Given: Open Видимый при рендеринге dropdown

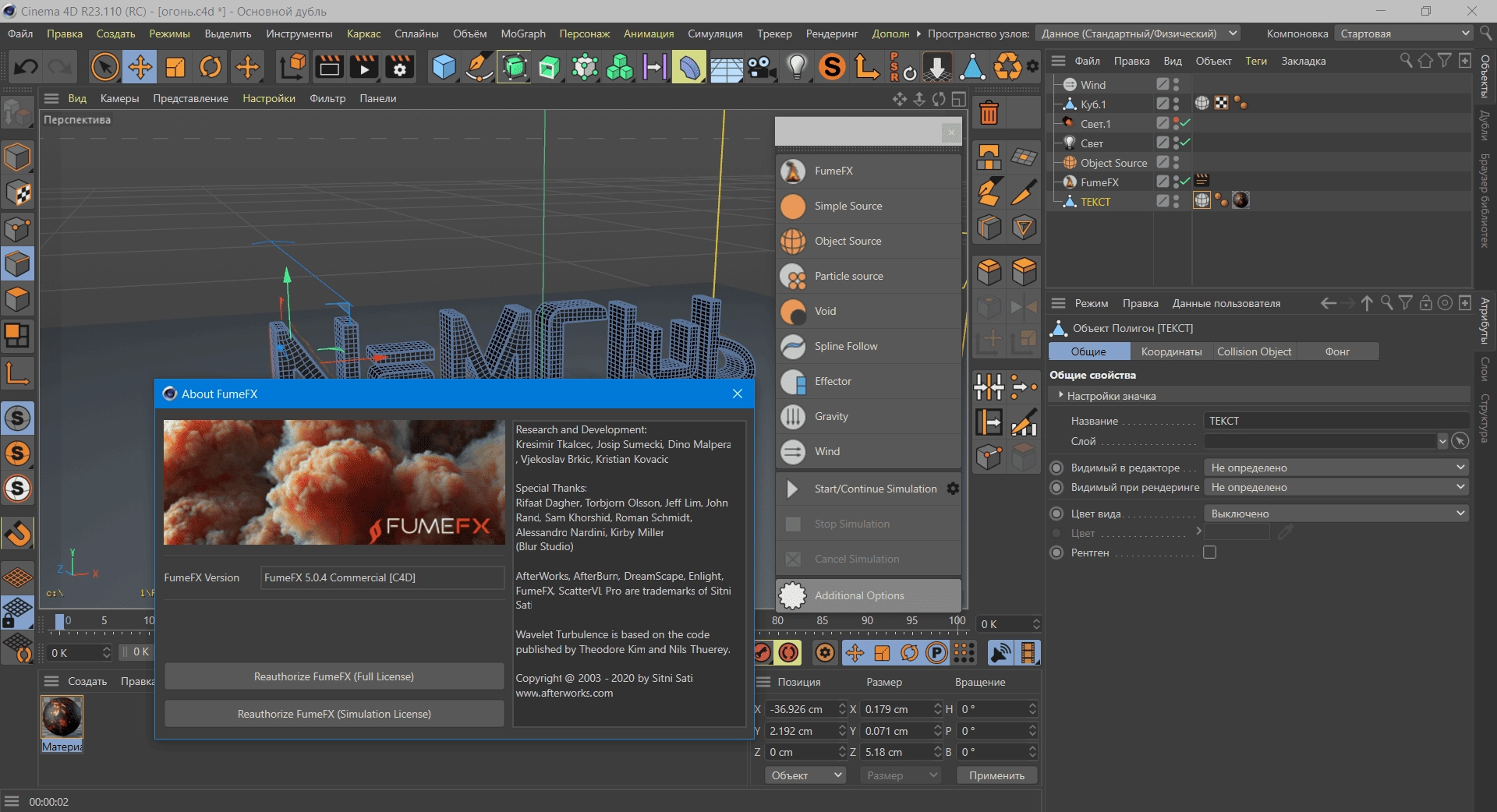Looking at the screenshot, I should click(x=1336, y=487).
